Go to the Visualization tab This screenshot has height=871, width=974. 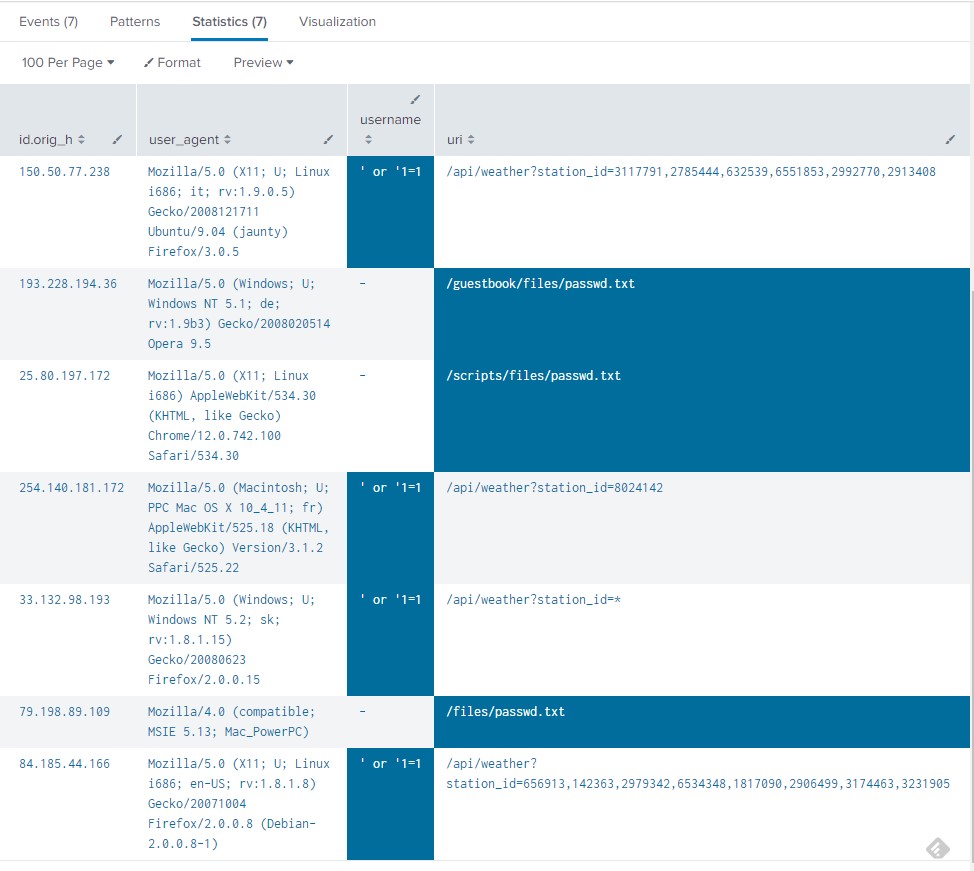click(x=337, y=21)
